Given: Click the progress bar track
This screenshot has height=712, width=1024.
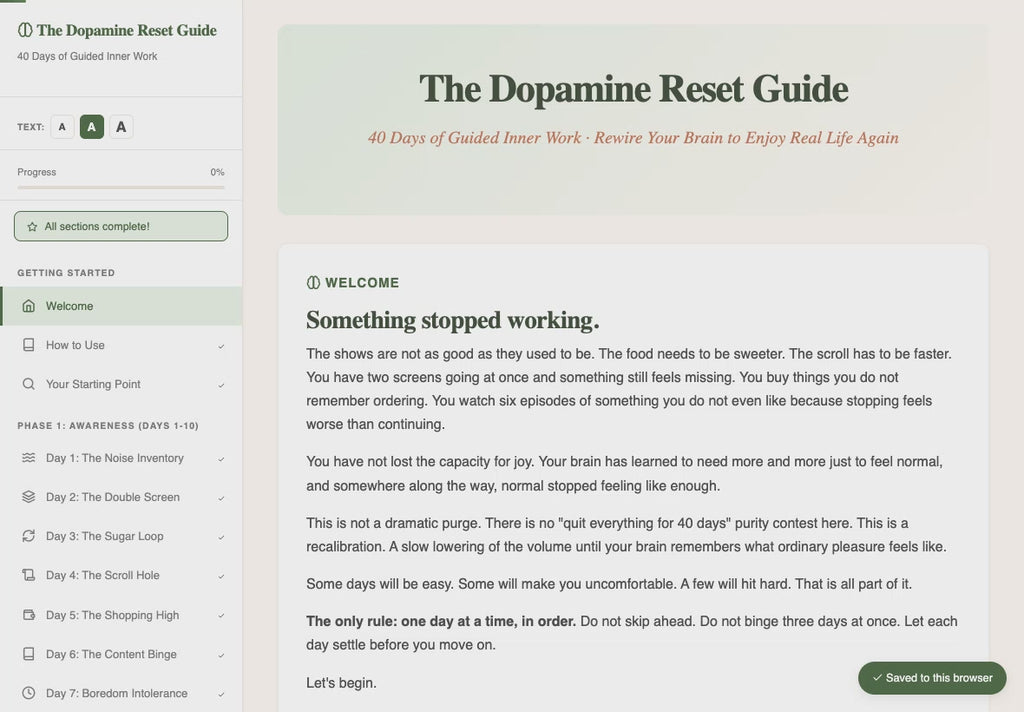Looking at the screenshot, I should (x=121, y=187).
